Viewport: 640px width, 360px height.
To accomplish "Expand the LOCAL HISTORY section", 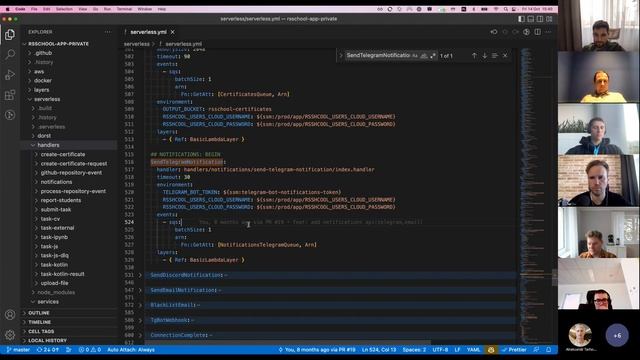I will tap(47, 340).
